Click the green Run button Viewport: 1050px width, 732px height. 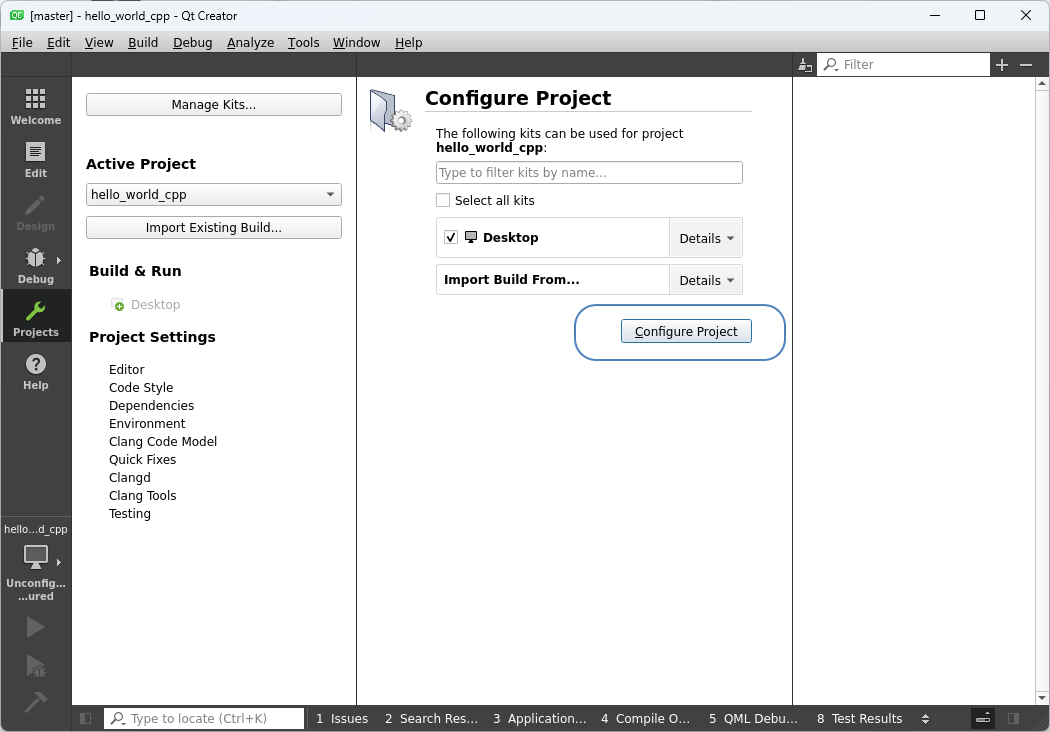coord(35,628)
